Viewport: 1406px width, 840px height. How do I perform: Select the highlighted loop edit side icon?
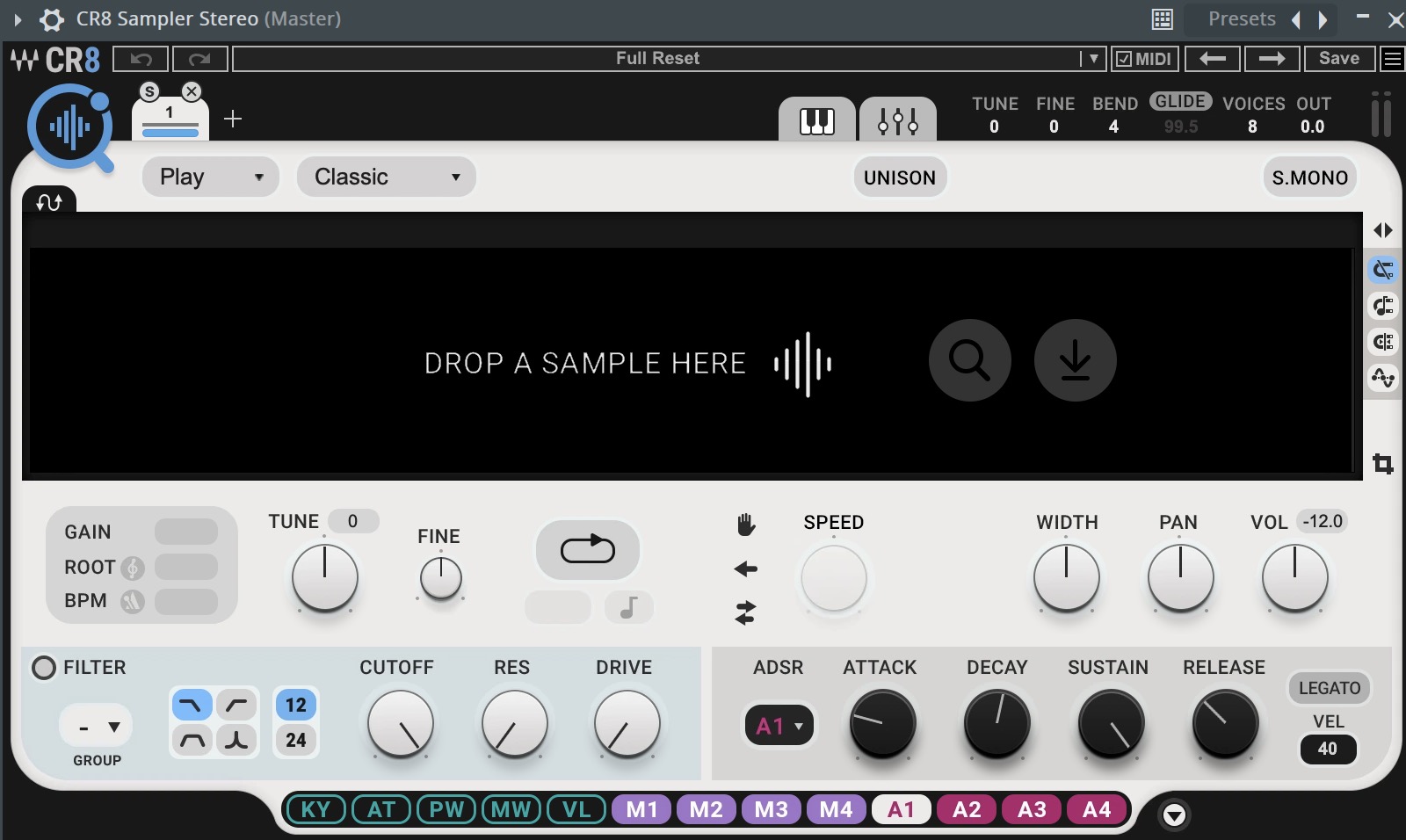click(x=1383, y=270)
